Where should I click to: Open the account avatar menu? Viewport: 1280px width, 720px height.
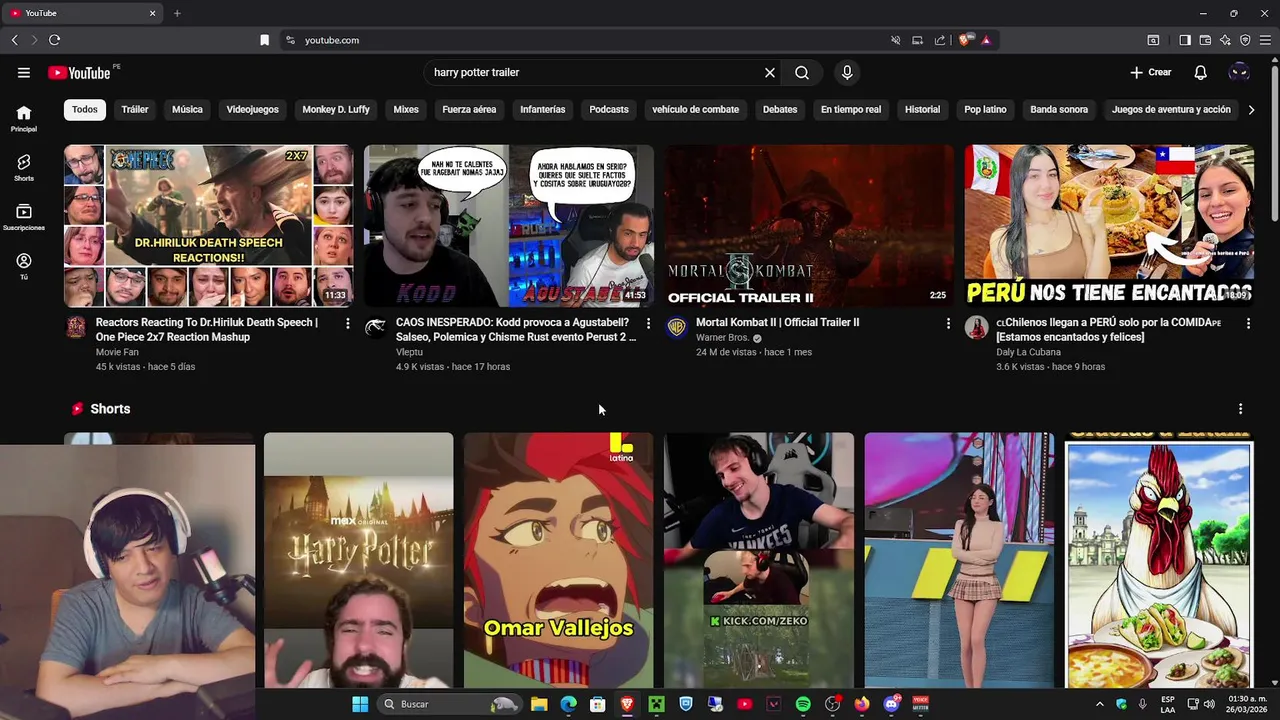point(1239,72)
